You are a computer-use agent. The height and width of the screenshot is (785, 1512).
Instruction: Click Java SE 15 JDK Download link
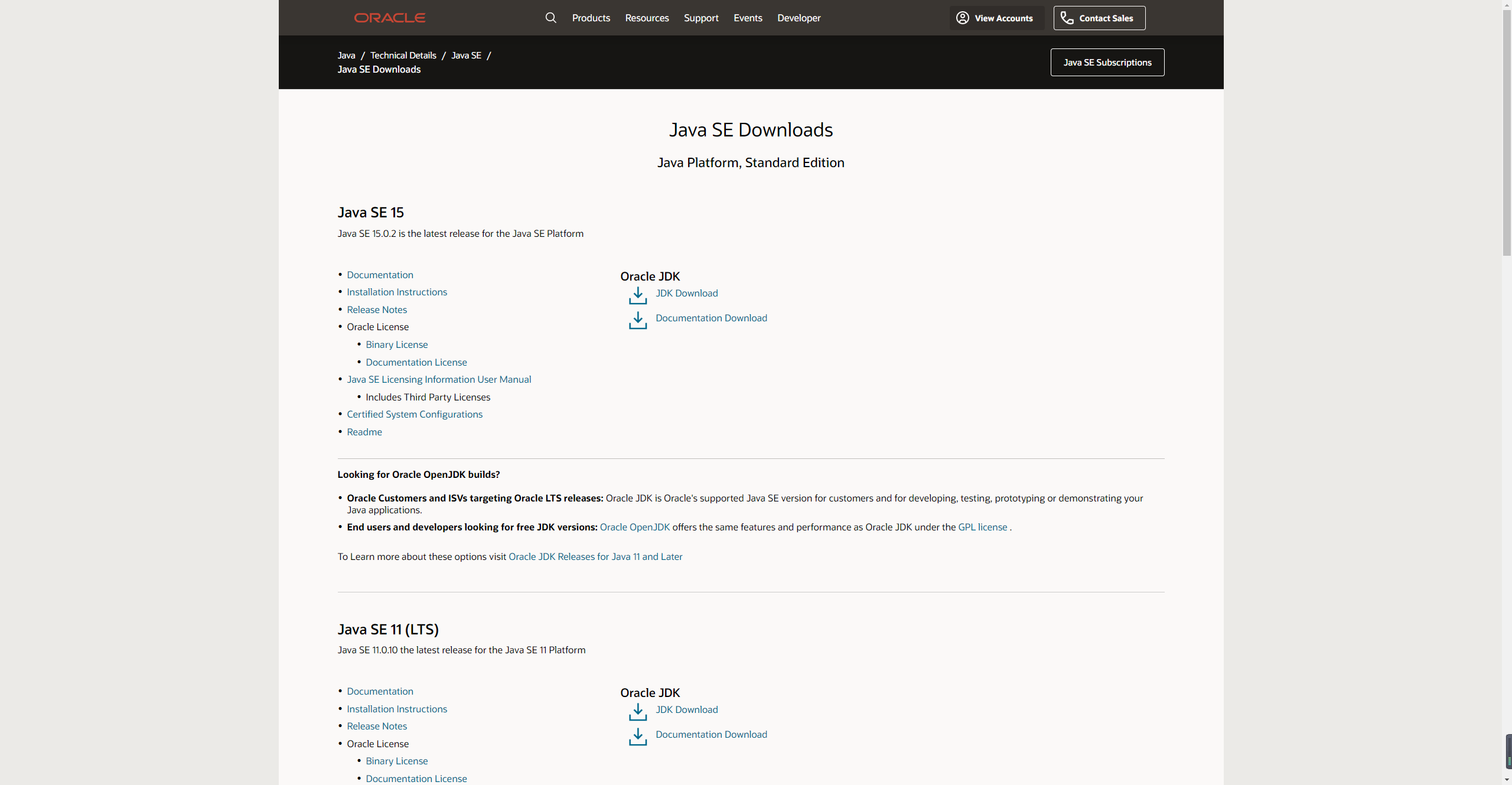[686, 293]
